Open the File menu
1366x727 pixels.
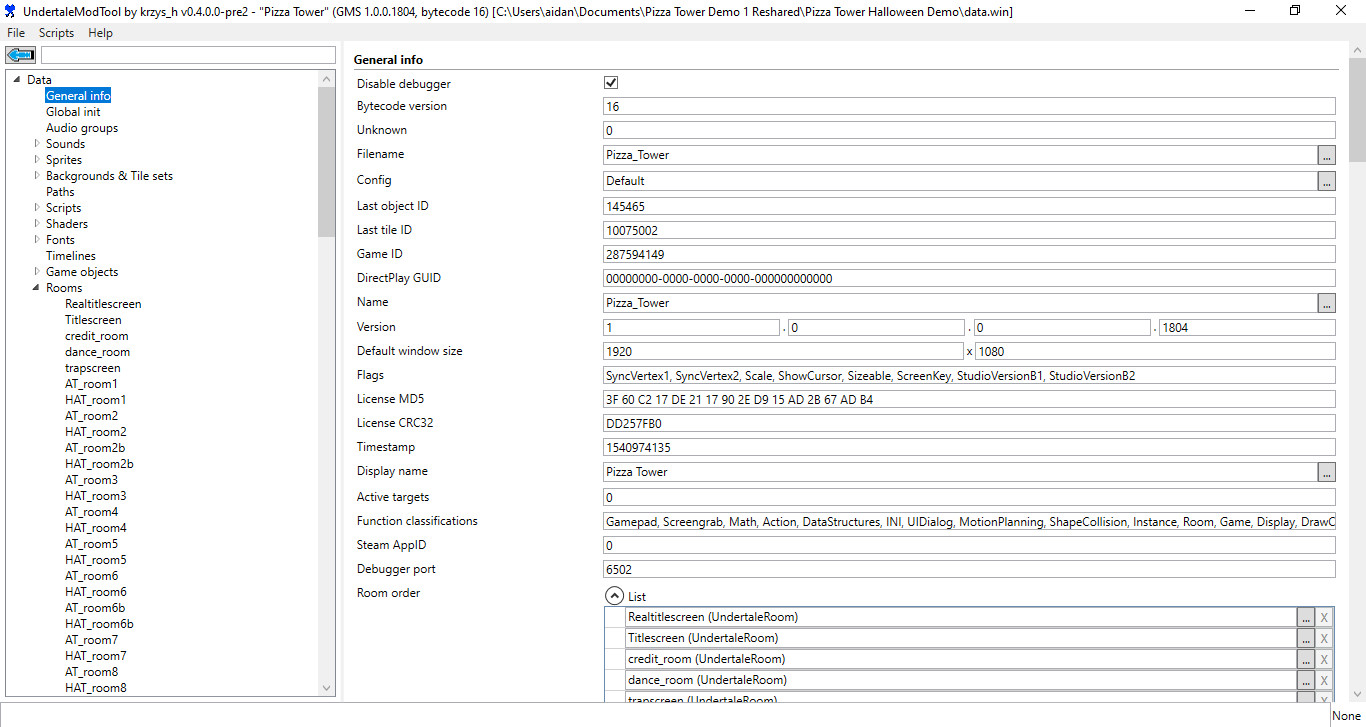coord(16,33)
